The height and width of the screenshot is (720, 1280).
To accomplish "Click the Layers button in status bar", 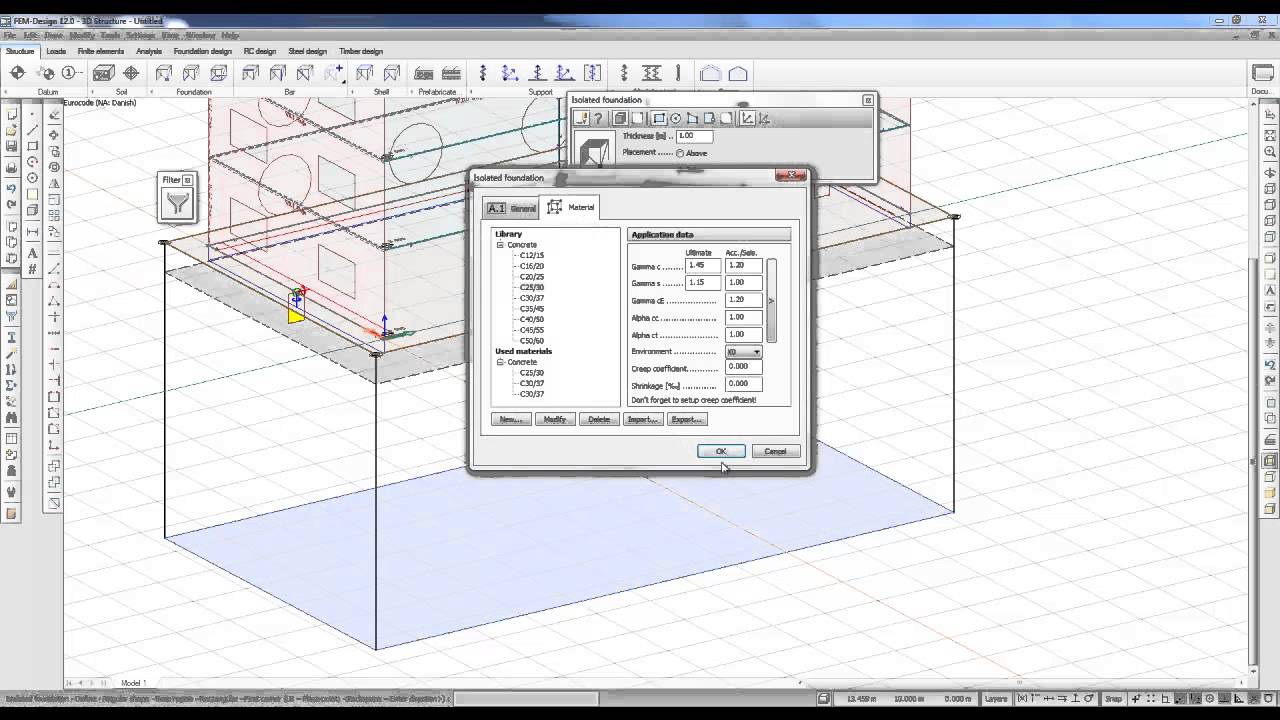I will pos(996,699).
